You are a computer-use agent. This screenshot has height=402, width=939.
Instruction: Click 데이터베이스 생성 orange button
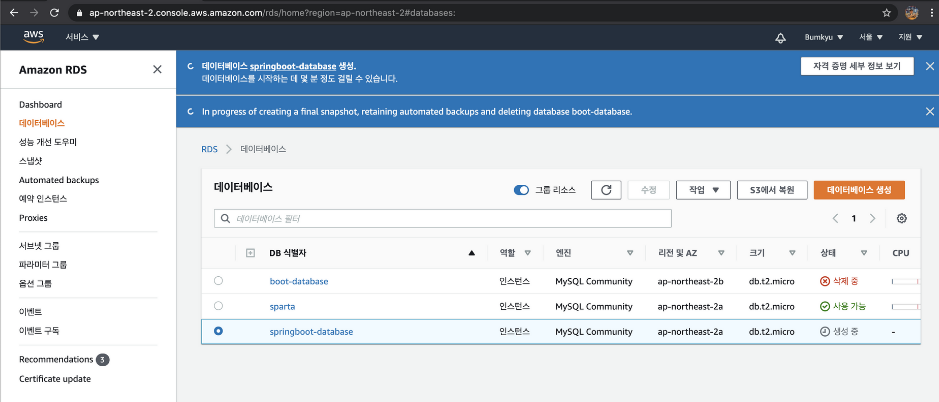859,190
